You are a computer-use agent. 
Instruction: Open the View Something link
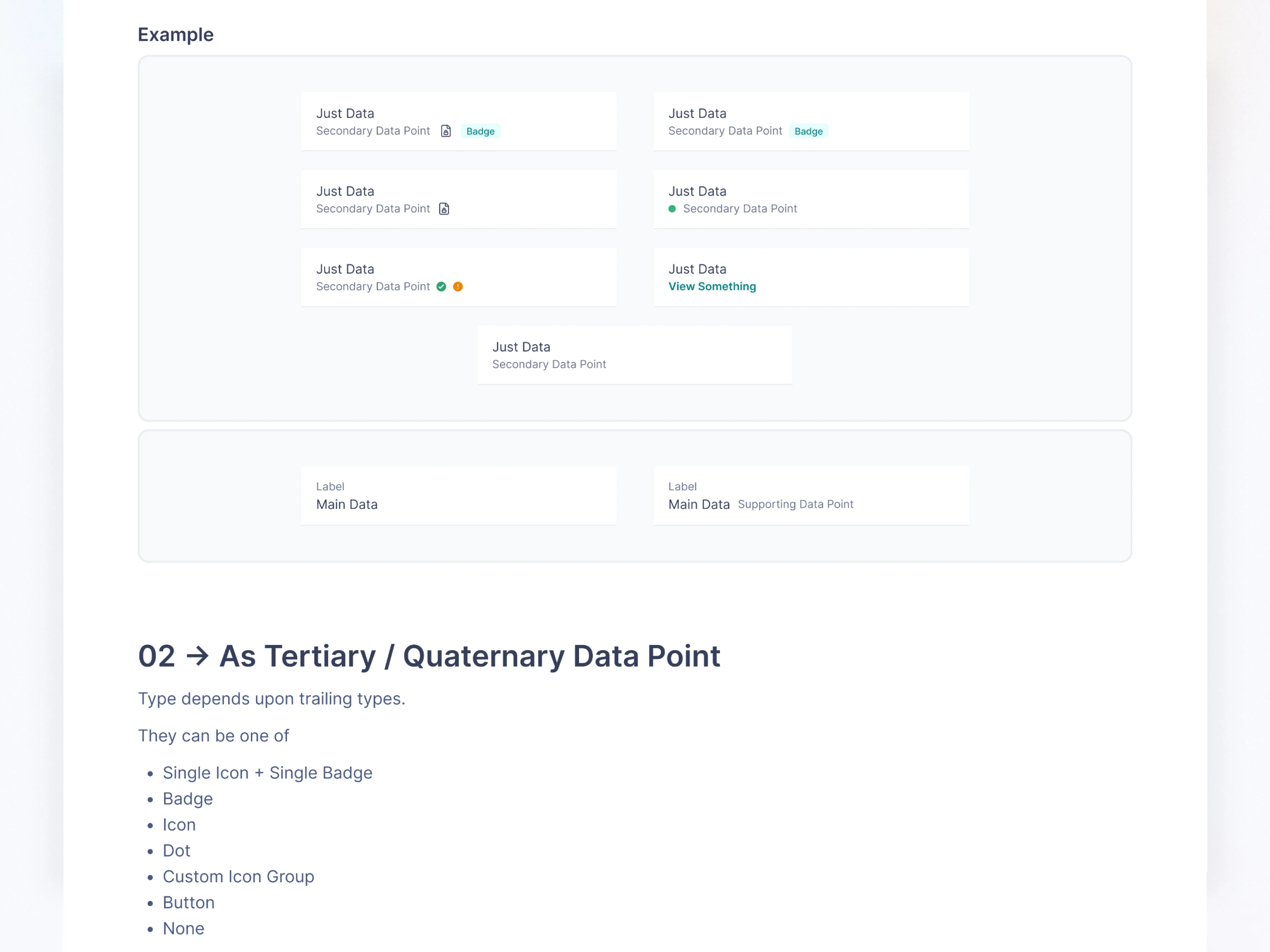[711, 286]
